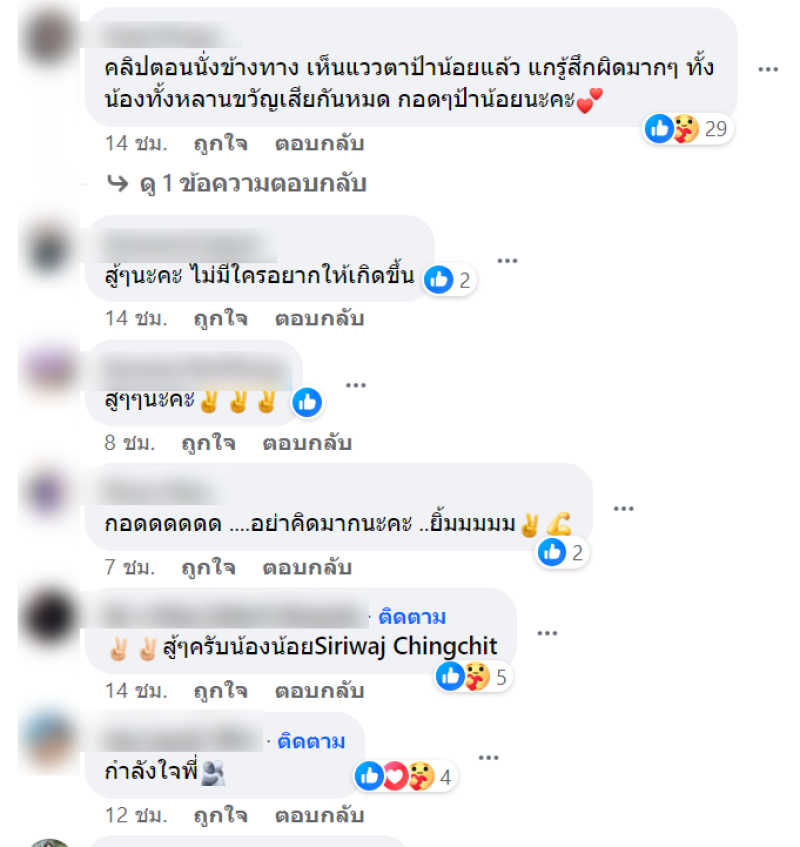Click ติดตาม beside 'กำลังใจพี่' commenter
800x847 pixels.
tap(311, 742)
